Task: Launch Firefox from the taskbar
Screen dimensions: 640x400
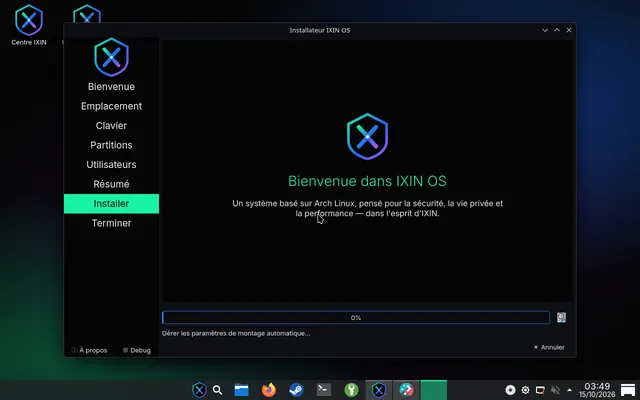Action: pos(269,390)
